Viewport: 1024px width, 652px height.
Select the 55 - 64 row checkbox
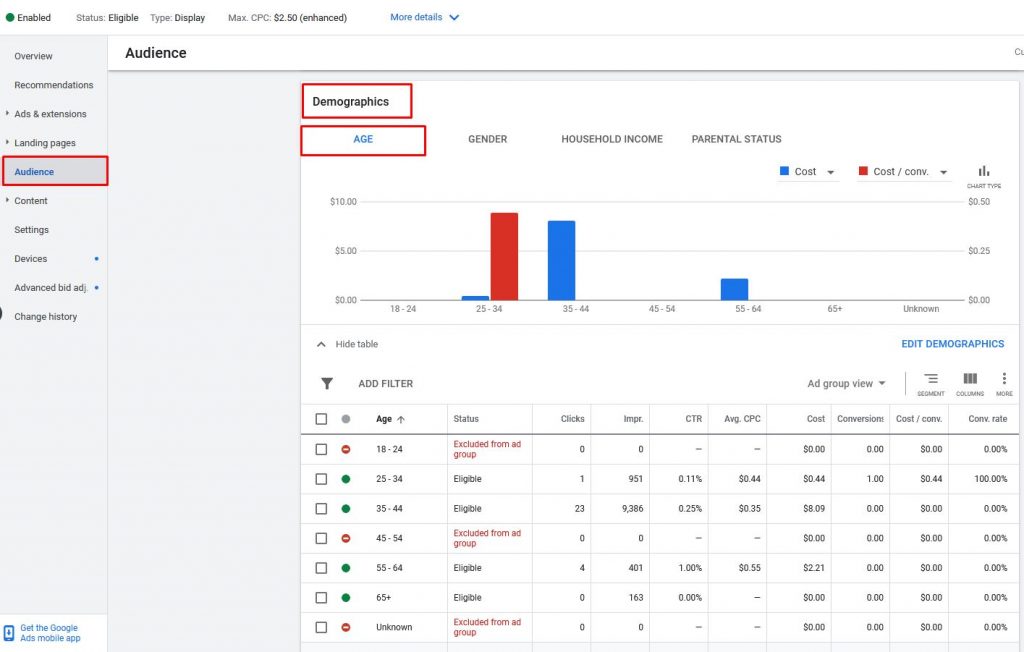tap(321, 568)
